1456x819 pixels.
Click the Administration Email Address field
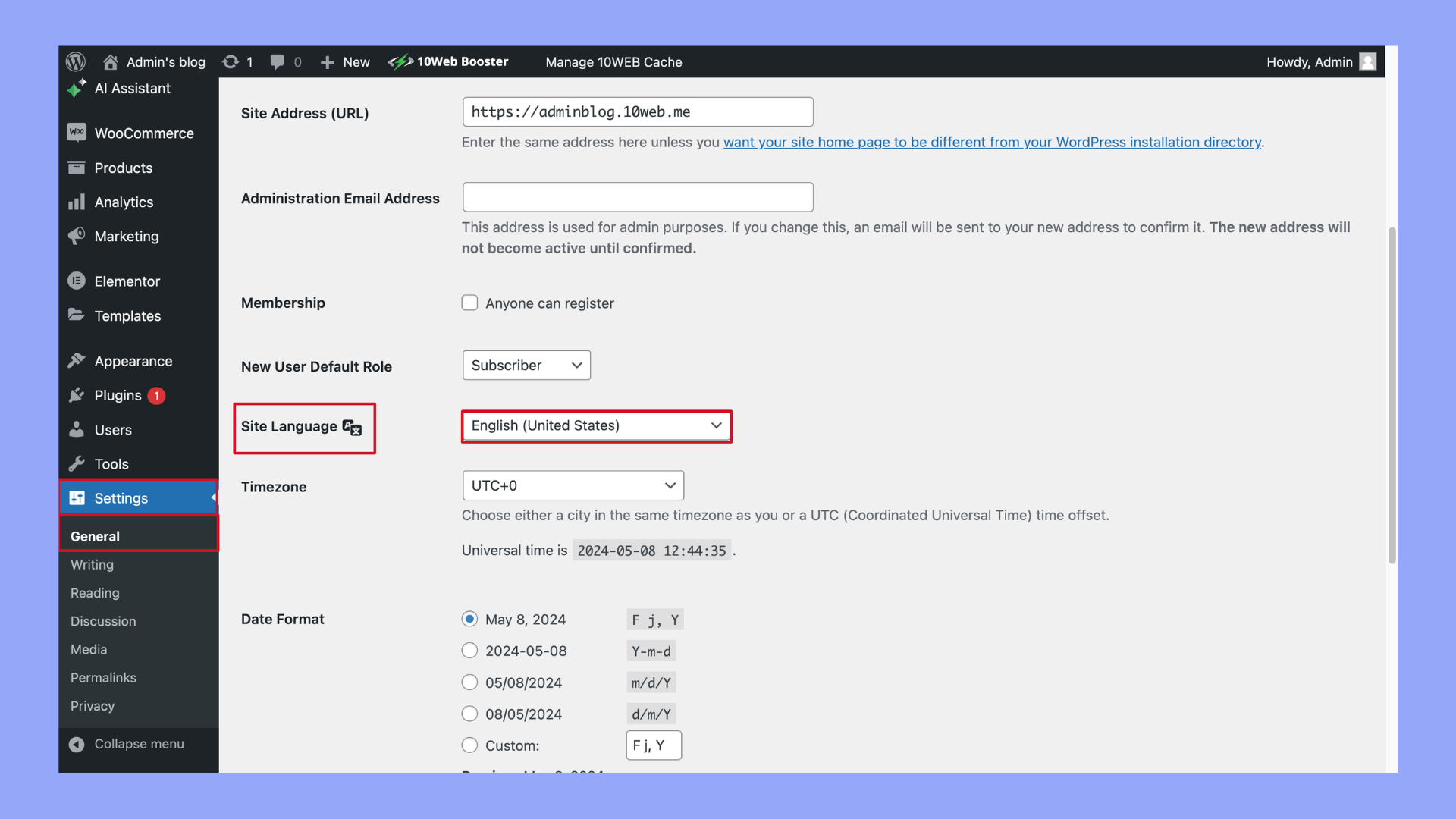tap(638, 197)
